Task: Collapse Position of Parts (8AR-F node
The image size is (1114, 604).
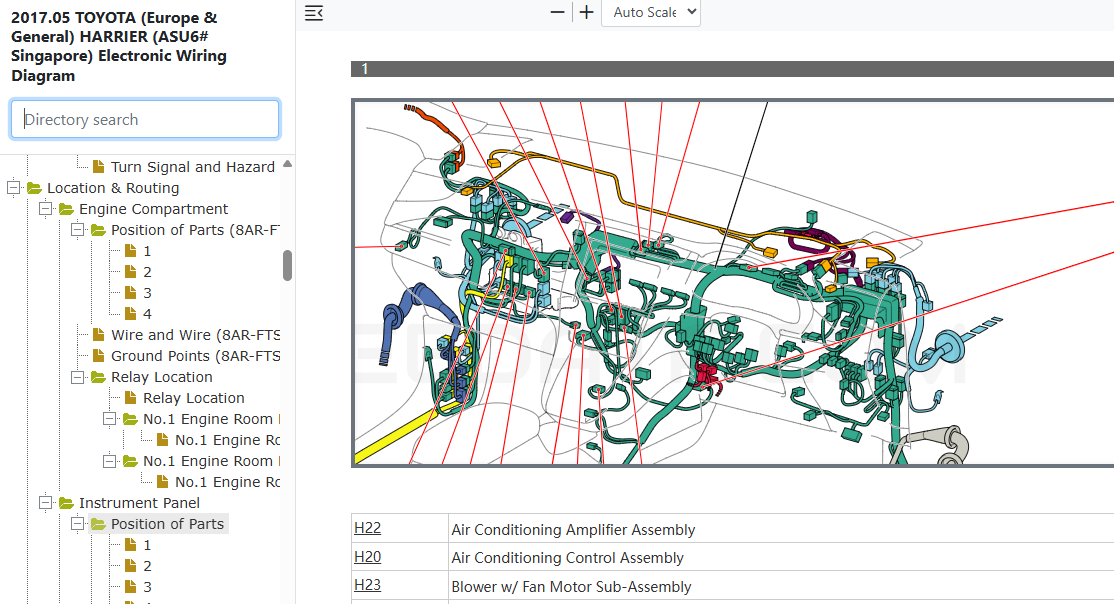Action: point(77,230)
